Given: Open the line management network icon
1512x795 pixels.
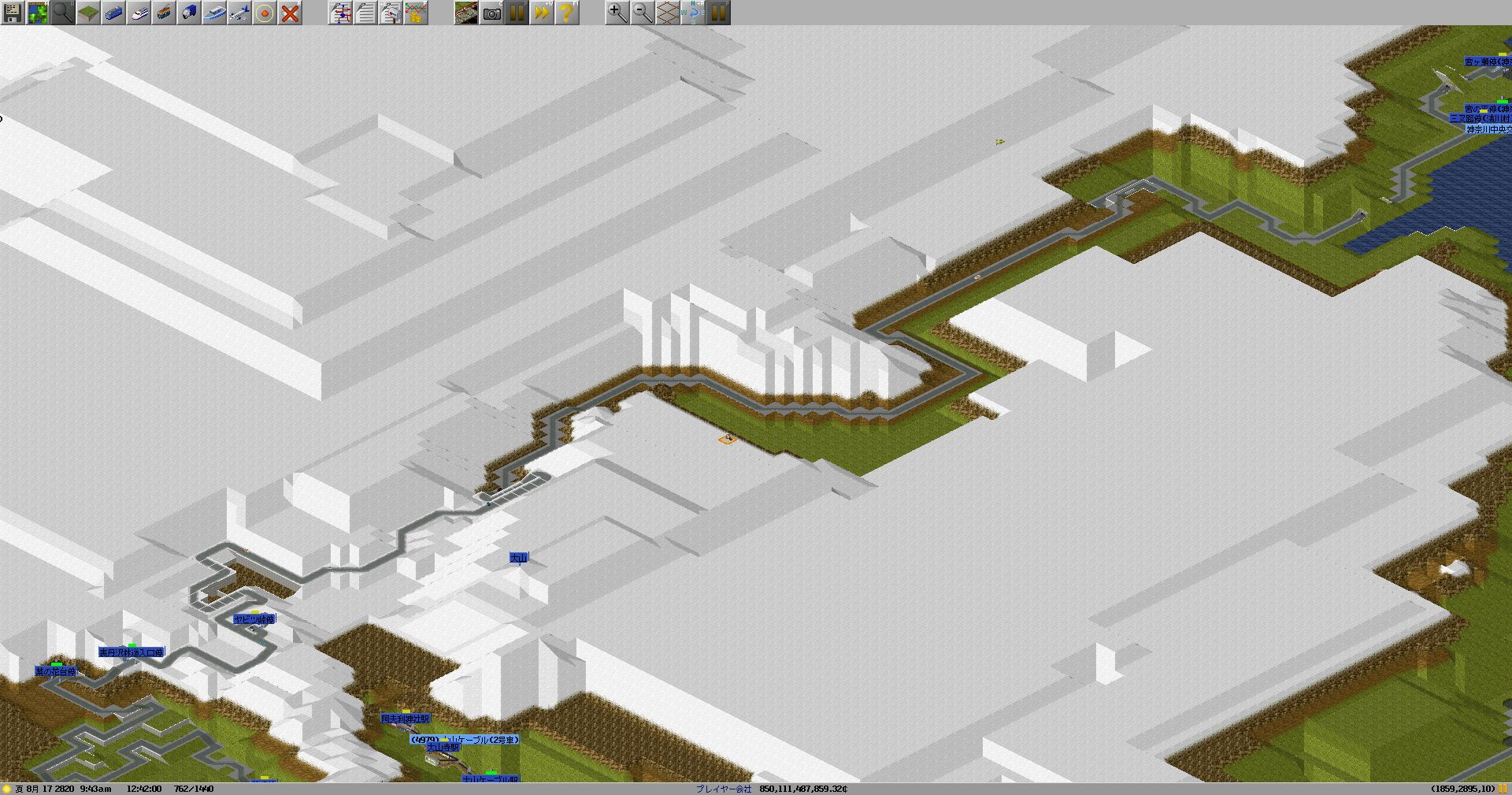Looking at the screenshot, I should click(340, 13).
